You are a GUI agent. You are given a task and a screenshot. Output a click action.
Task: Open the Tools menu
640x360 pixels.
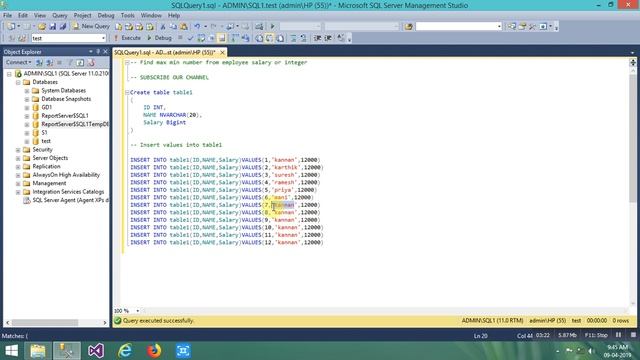128,16
